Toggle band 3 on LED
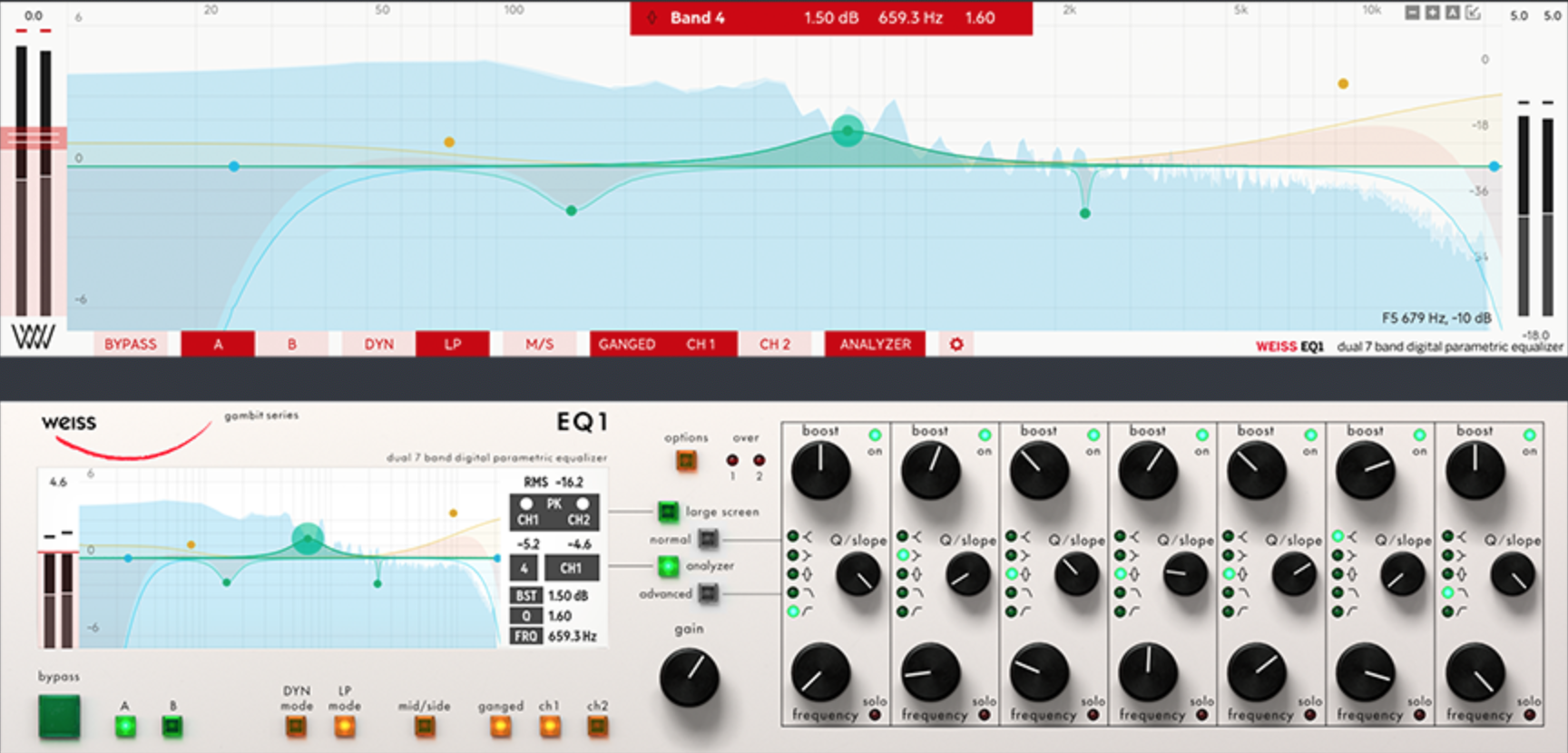 pyautogui.click(x=1093, y=435)
